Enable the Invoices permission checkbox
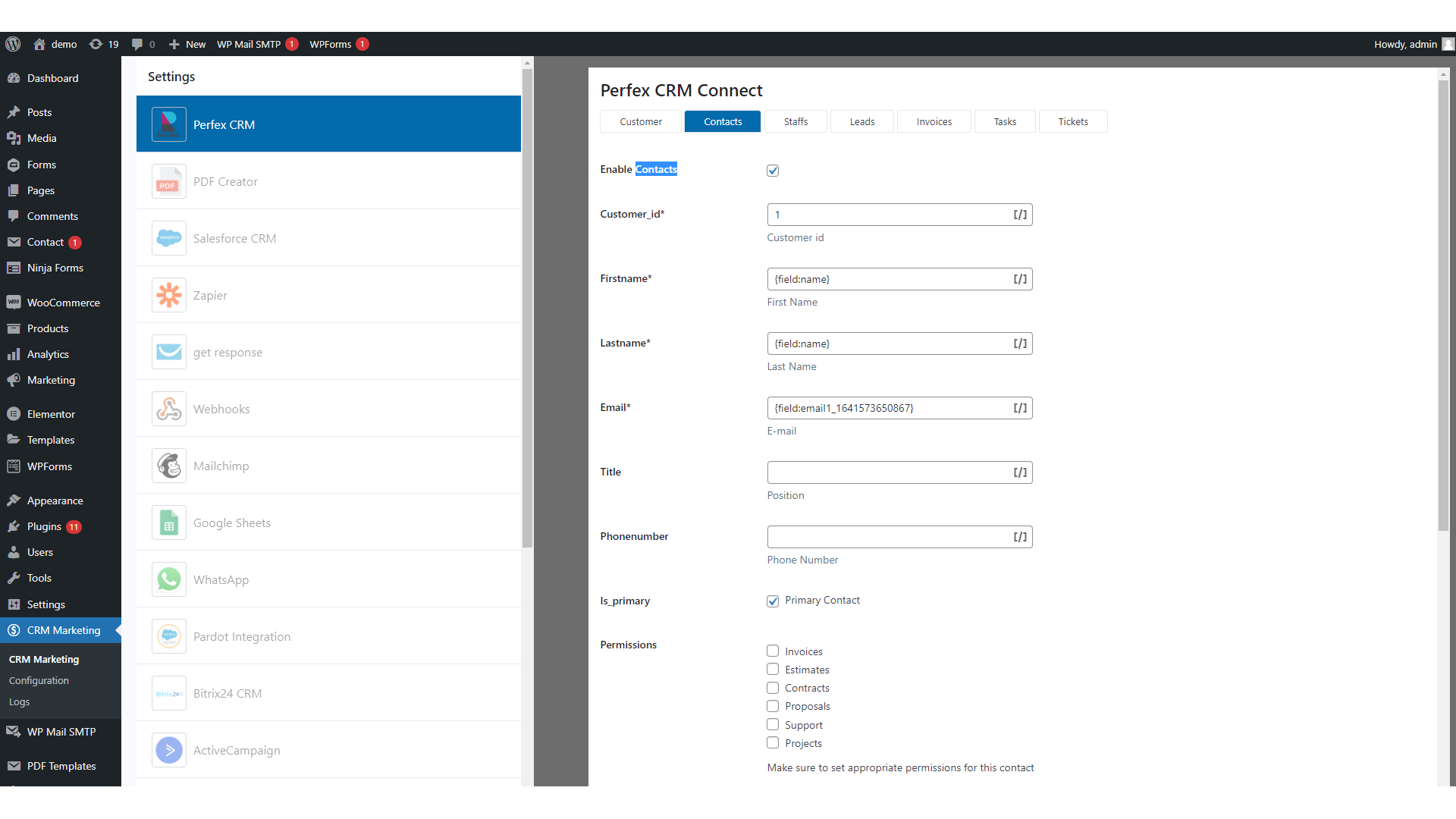Screen dimensions: 1456x819 coord(773,651)
